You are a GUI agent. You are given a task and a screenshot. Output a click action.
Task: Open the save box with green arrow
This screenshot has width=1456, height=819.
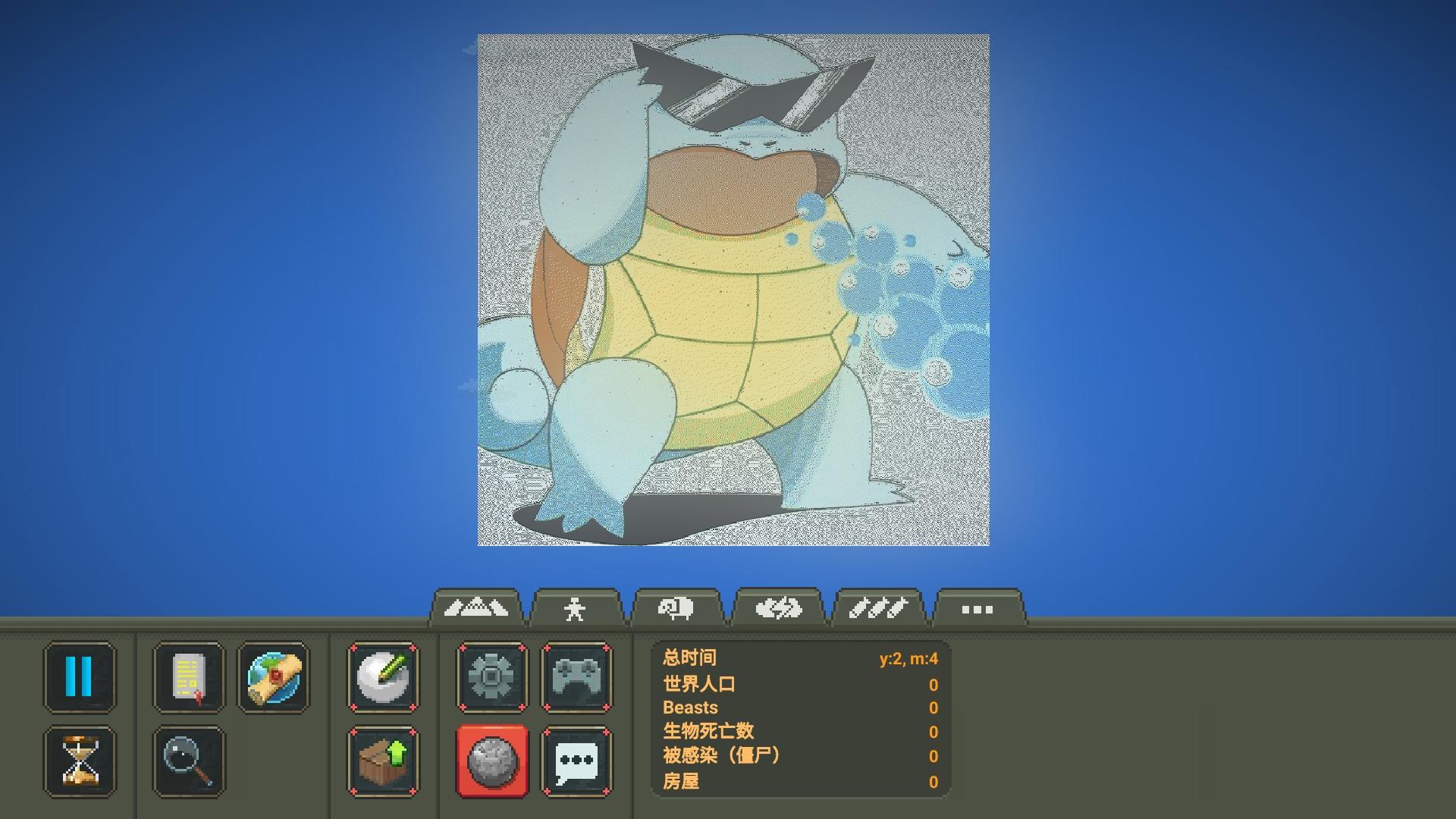[383, 761]
